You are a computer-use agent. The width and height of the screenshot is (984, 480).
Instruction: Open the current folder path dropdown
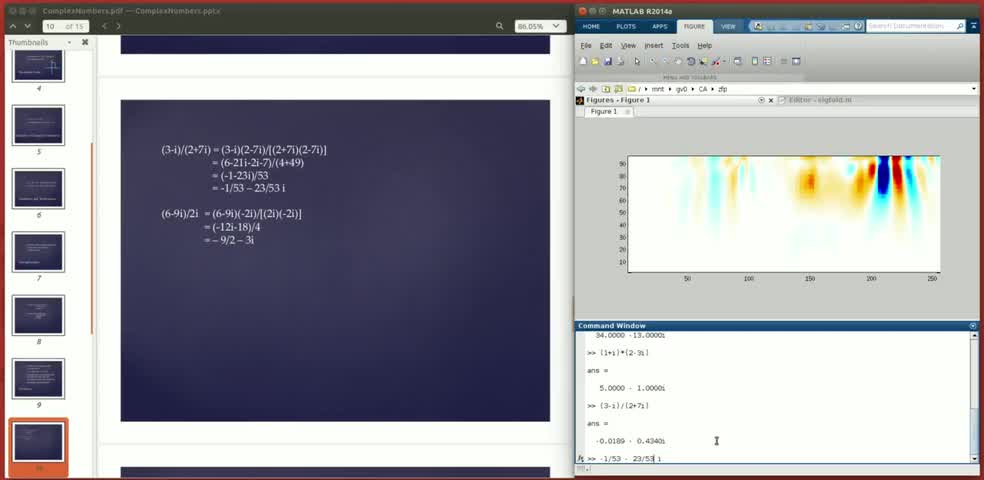tap(974, 88)
